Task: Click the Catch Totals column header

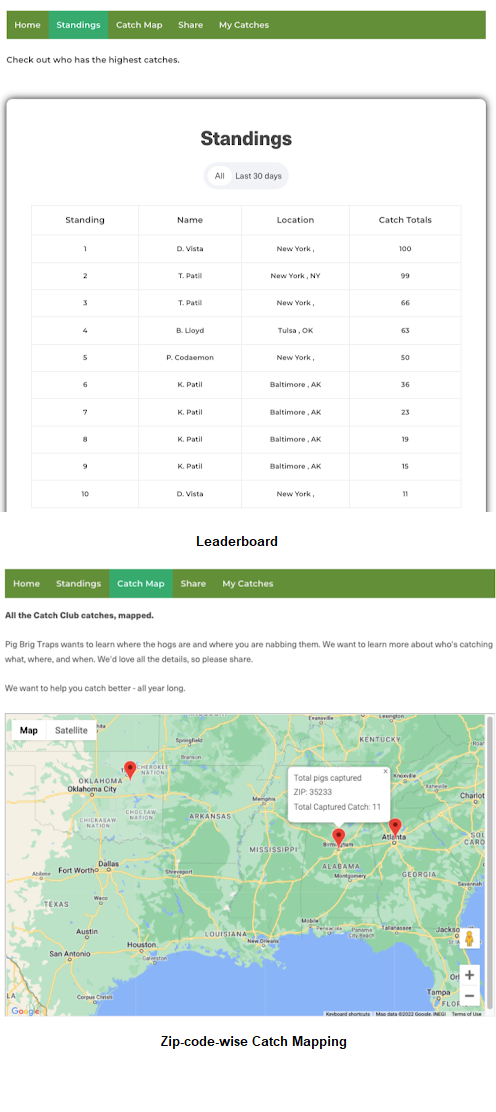Action: (405, 221)
